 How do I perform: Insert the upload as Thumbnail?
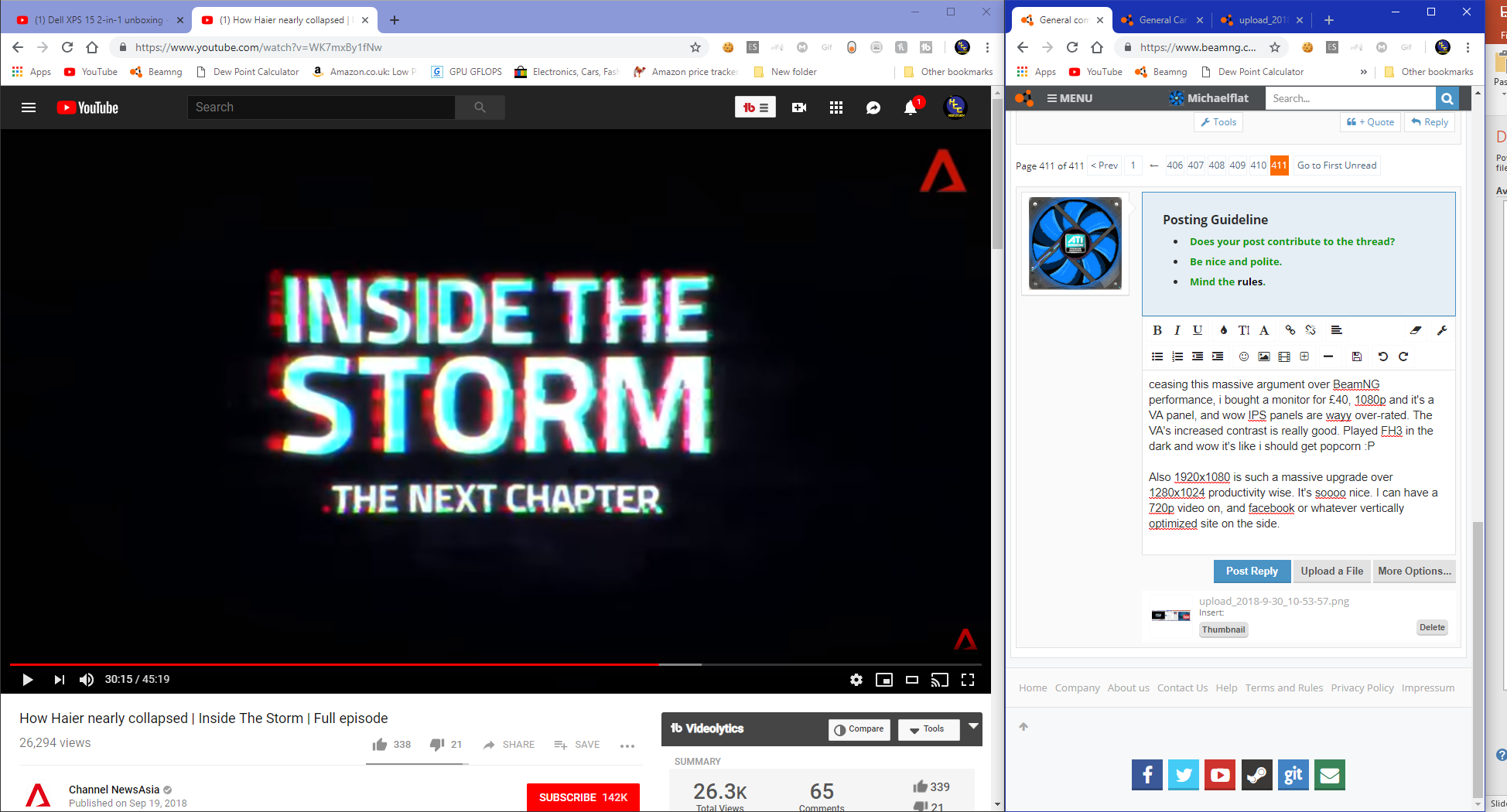point(1223,629)
